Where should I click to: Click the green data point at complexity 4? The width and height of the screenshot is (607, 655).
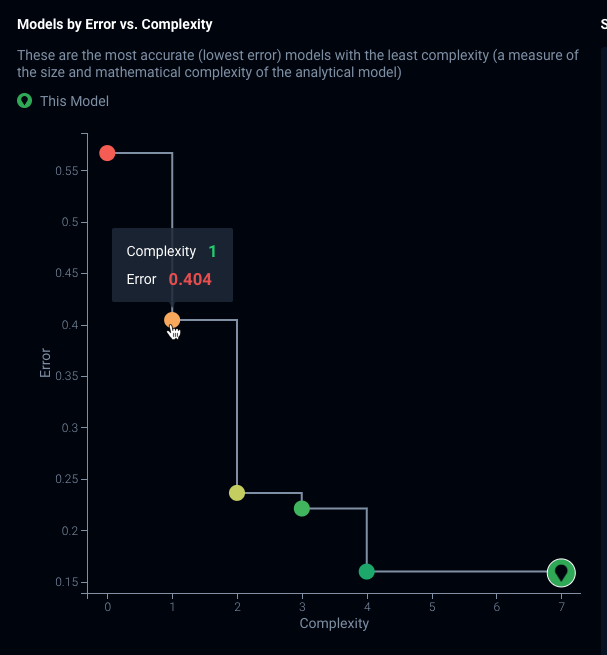click(x=367, y=571)
